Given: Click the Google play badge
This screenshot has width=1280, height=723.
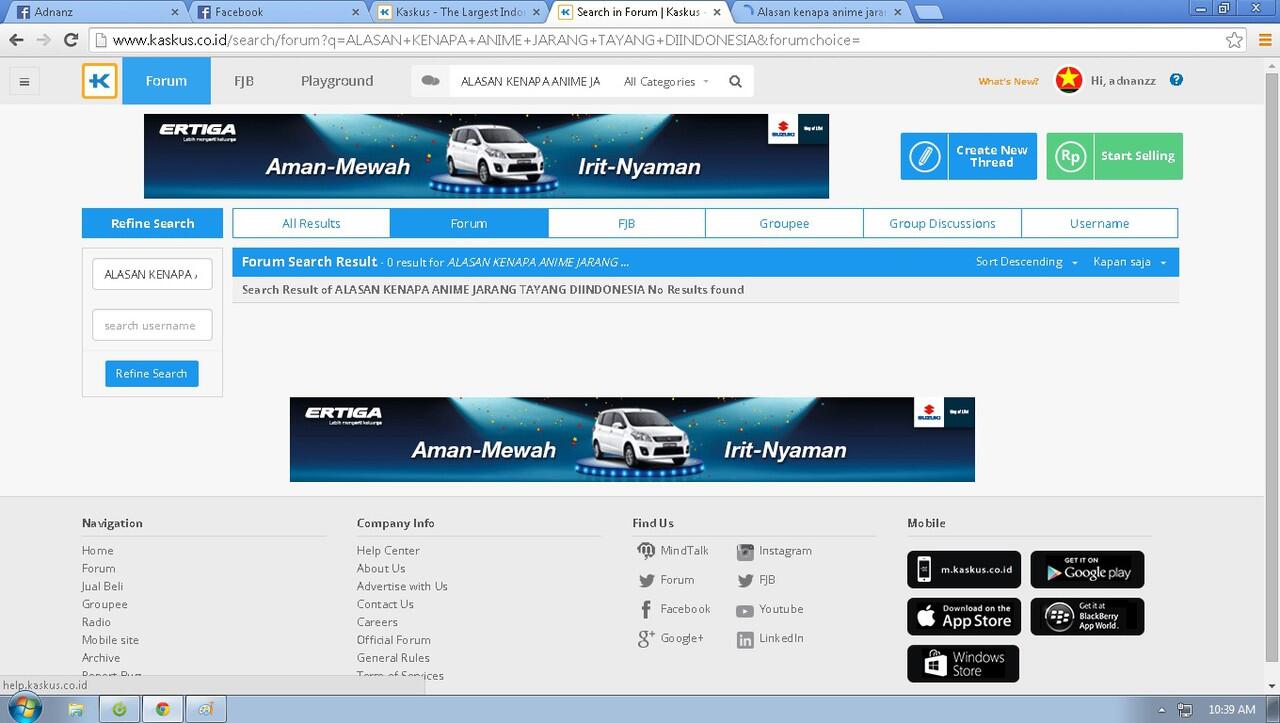Looking at the screenshot, I should [x=1087, y=570].
